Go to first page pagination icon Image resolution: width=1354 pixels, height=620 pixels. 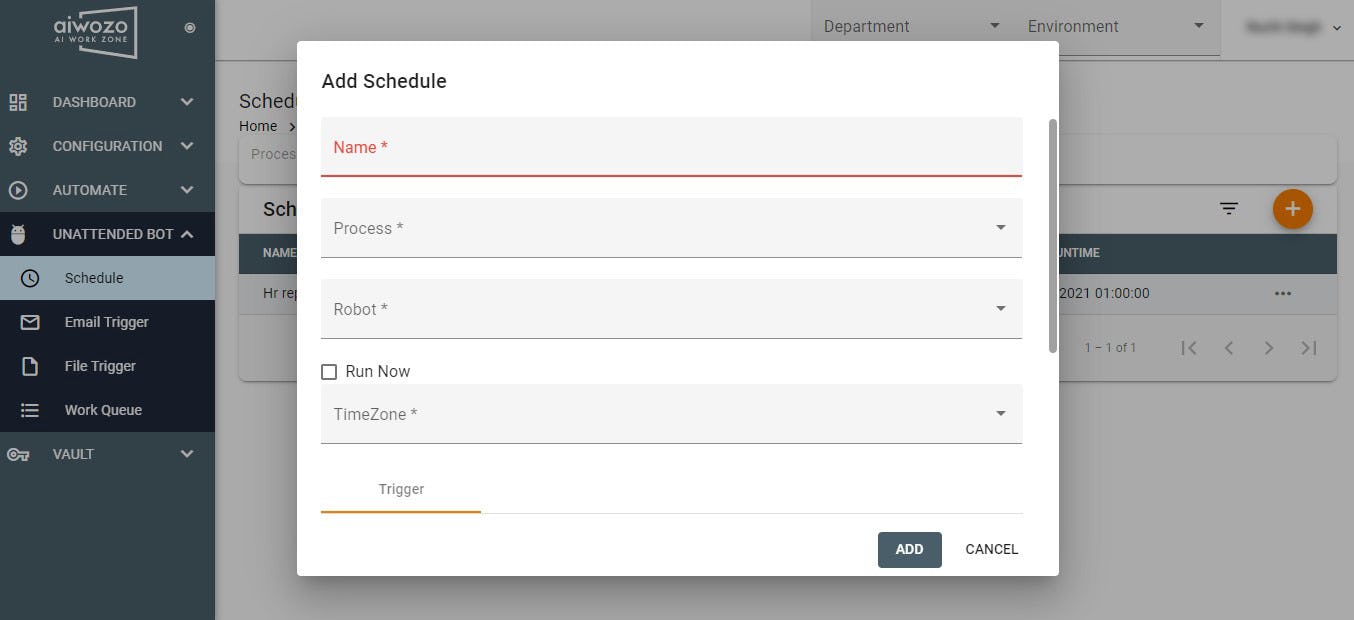(1189, 348)
